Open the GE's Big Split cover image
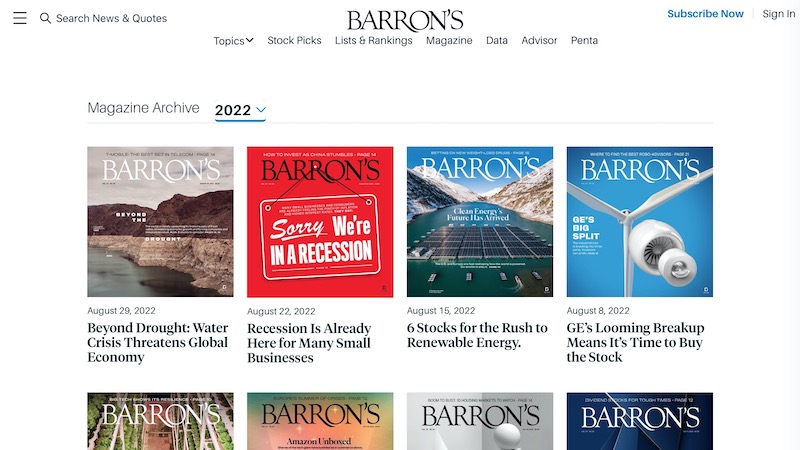Image resolution: width=800 pixels, height=450 pixels. (x=640, y=222)
